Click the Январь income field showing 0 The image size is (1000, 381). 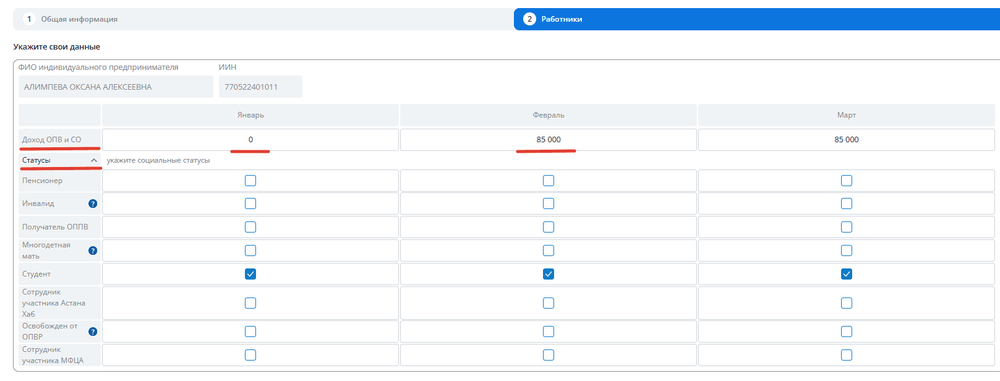tap(250, 140)
